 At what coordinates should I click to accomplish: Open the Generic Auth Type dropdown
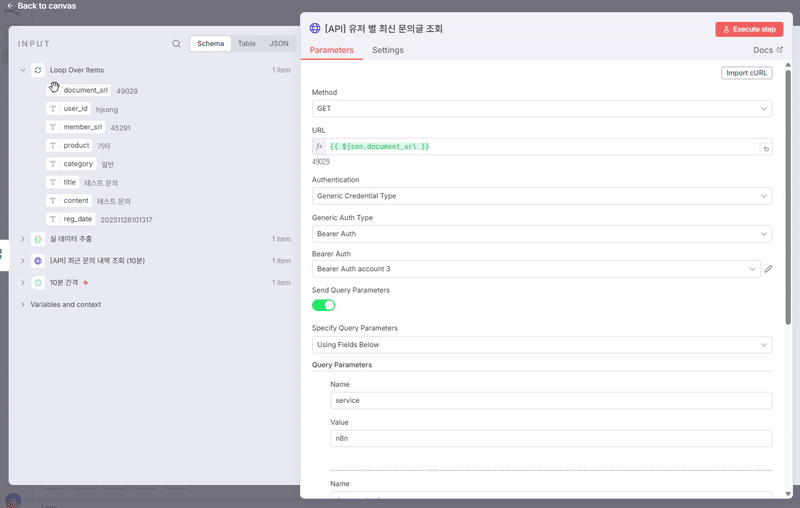(542, 234)
